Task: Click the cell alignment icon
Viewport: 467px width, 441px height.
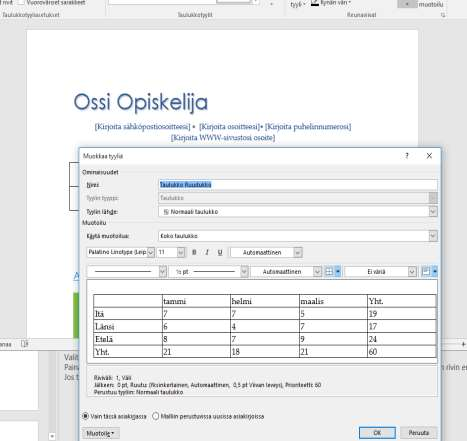Action: coord(426,272)
